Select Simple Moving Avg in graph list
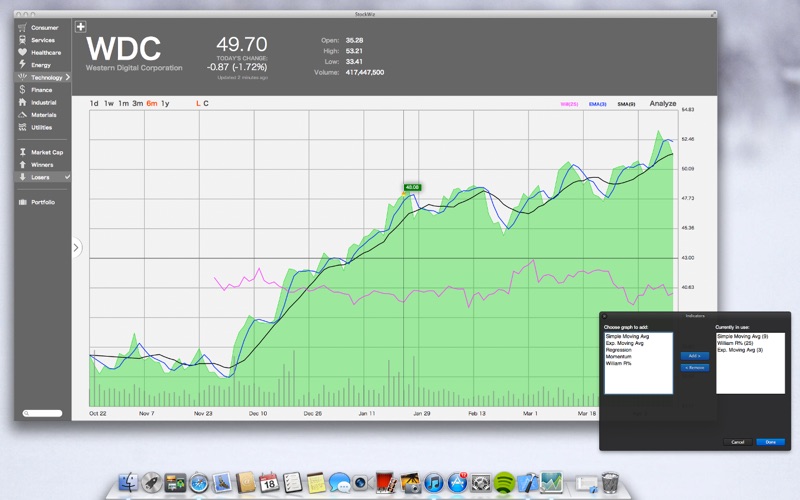800x500 pixels. pos(627,336)
